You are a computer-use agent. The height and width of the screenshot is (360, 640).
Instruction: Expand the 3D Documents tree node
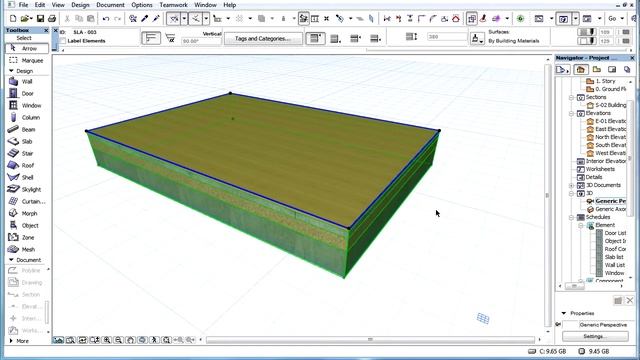pos(571,185)
